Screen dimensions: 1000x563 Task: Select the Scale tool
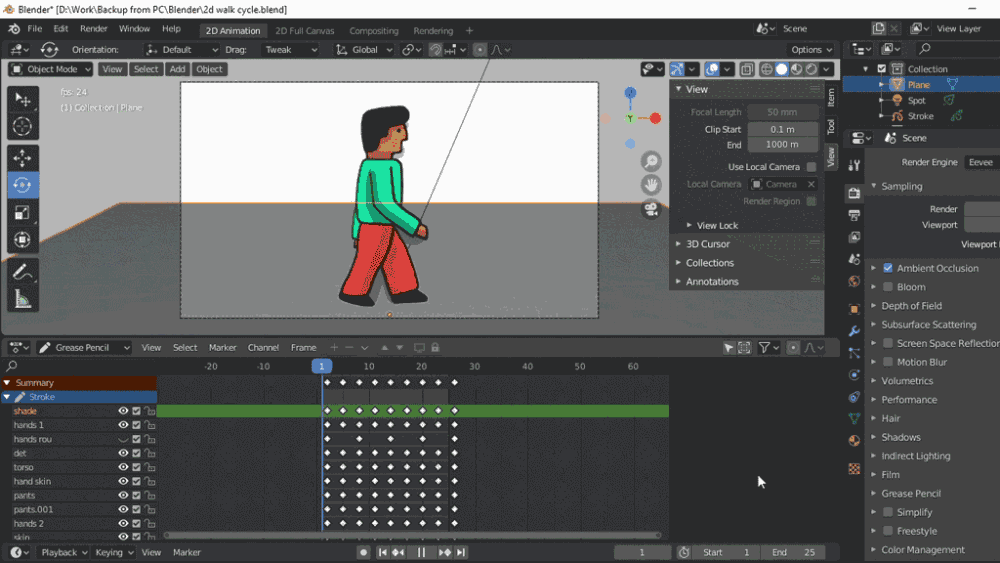point(22,212)
